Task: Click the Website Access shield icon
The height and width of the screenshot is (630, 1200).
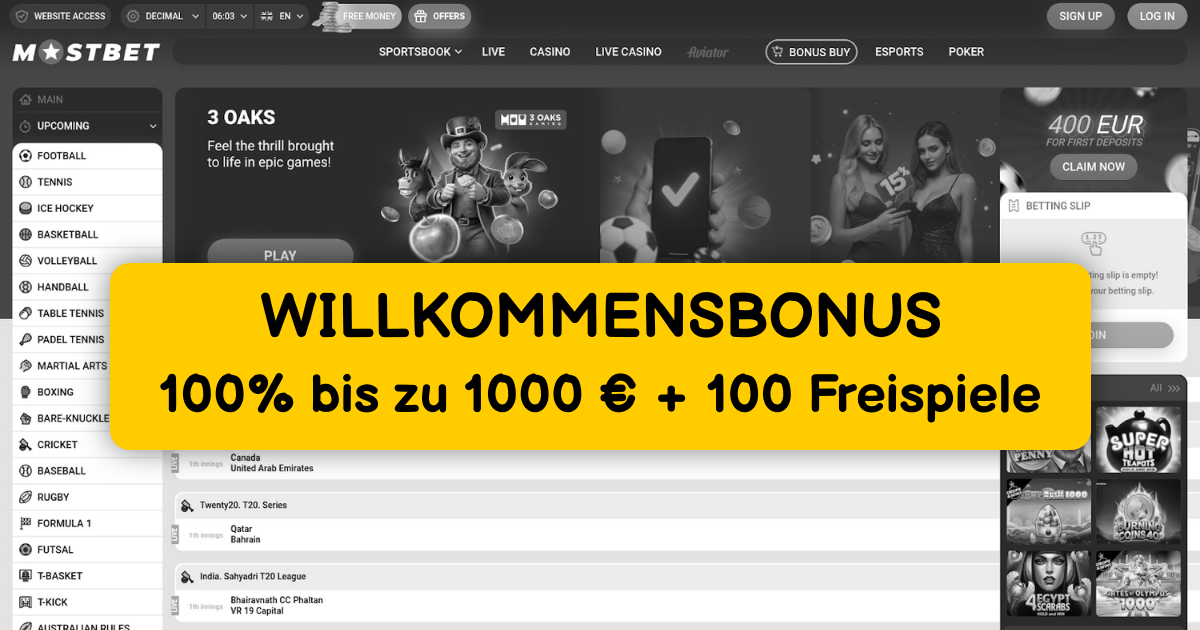Action: tap(21, 16)
